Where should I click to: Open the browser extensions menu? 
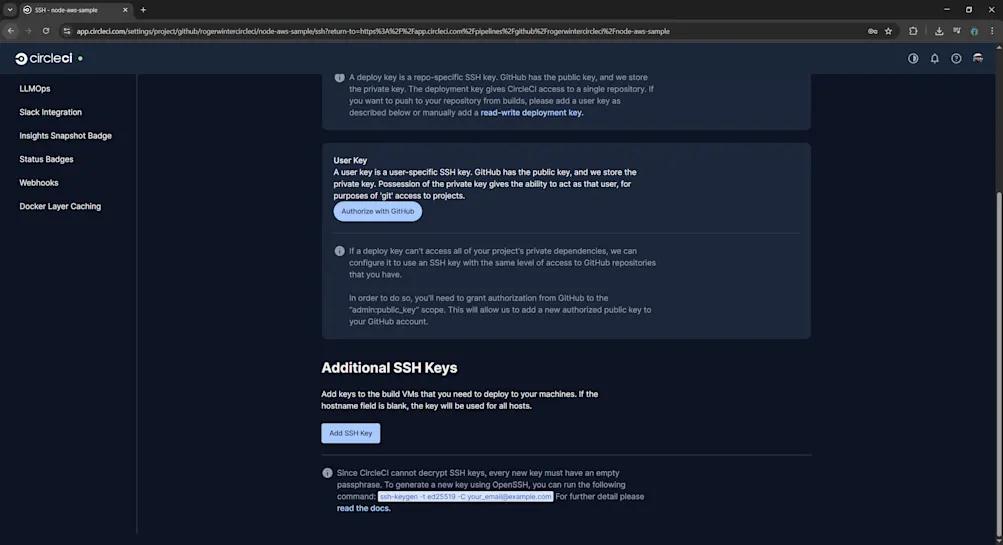click(x=913, y=31)
